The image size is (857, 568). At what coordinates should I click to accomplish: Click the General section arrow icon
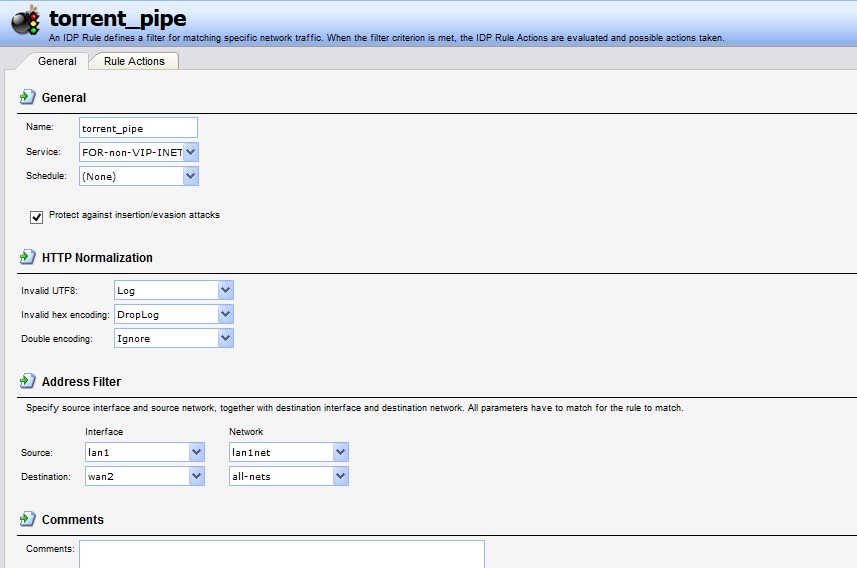(28, 98)
